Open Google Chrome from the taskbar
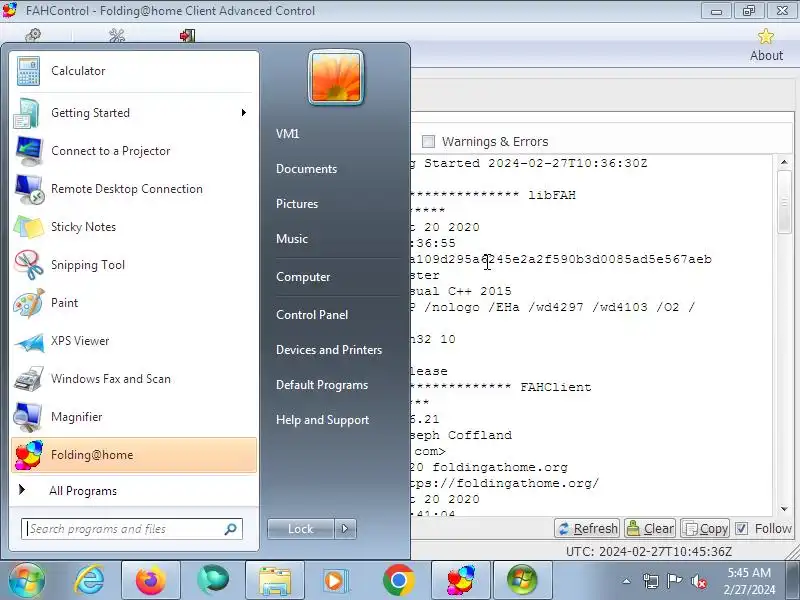The image size is (800, 600). (x=399, y=580)
